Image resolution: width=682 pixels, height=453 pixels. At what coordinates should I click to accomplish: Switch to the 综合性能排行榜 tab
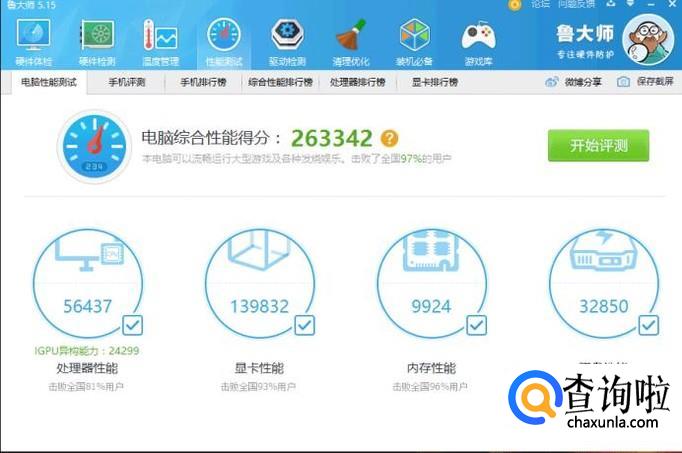pos(281,82)
